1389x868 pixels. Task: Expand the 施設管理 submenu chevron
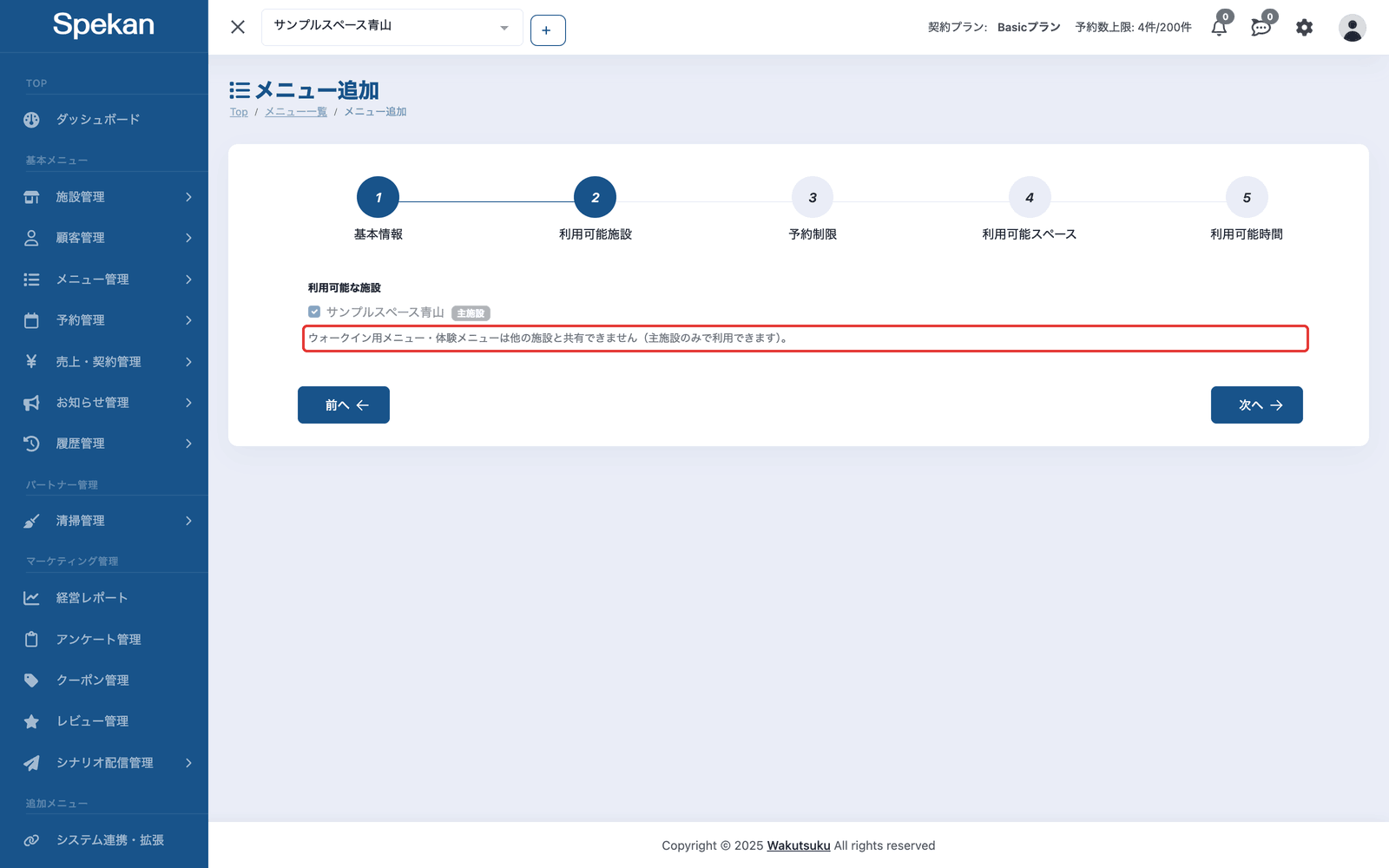click(x=188, y=197)
